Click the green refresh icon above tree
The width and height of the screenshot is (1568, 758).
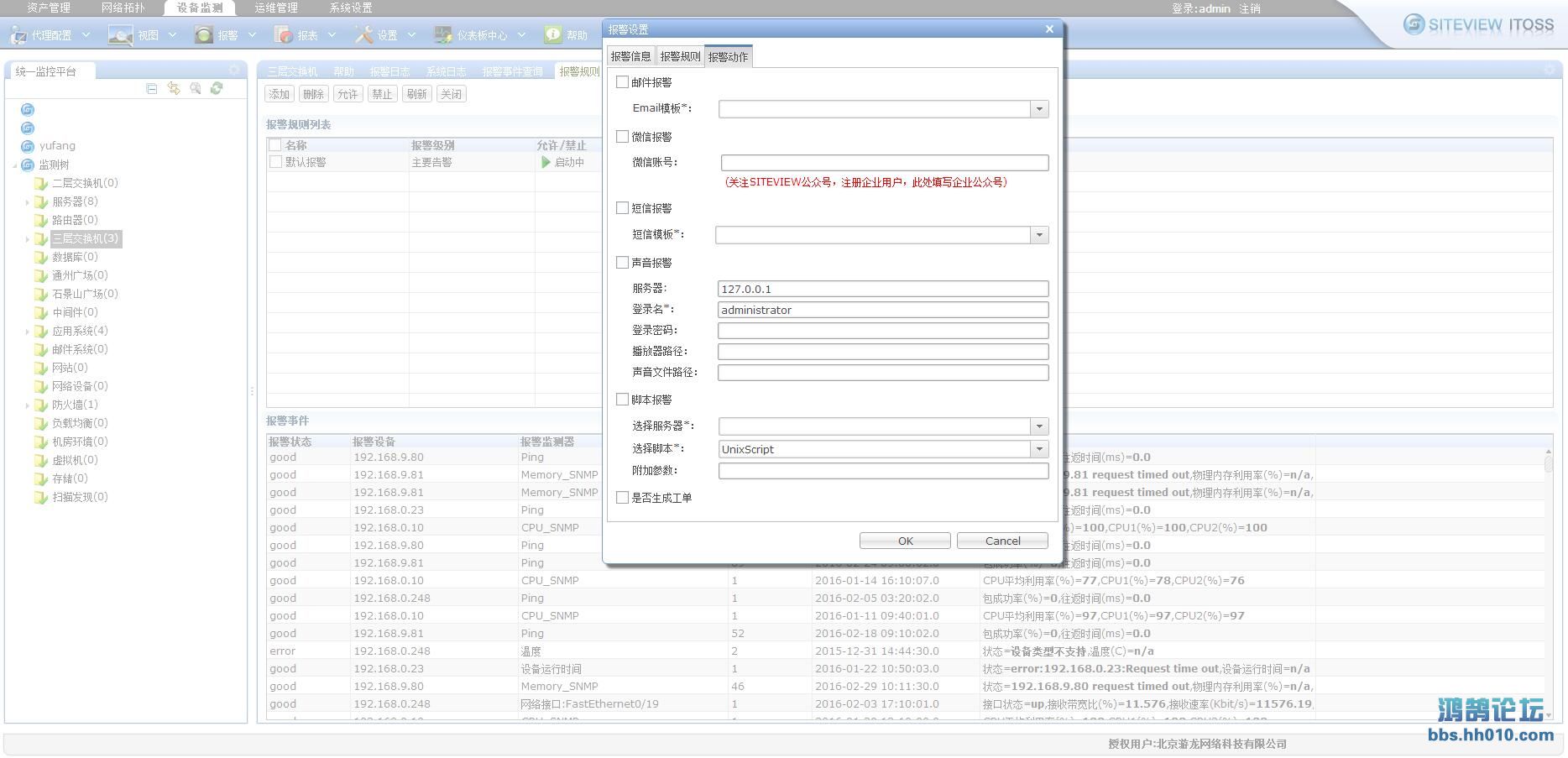coord(217,88)
